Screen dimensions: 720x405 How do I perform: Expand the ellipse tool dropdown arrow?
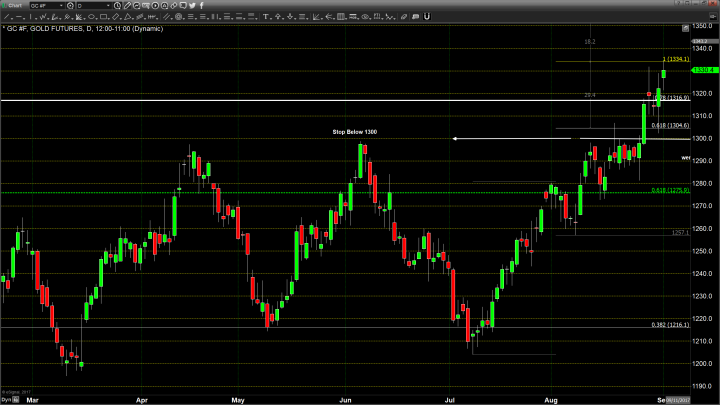click(x=97, y=19)
